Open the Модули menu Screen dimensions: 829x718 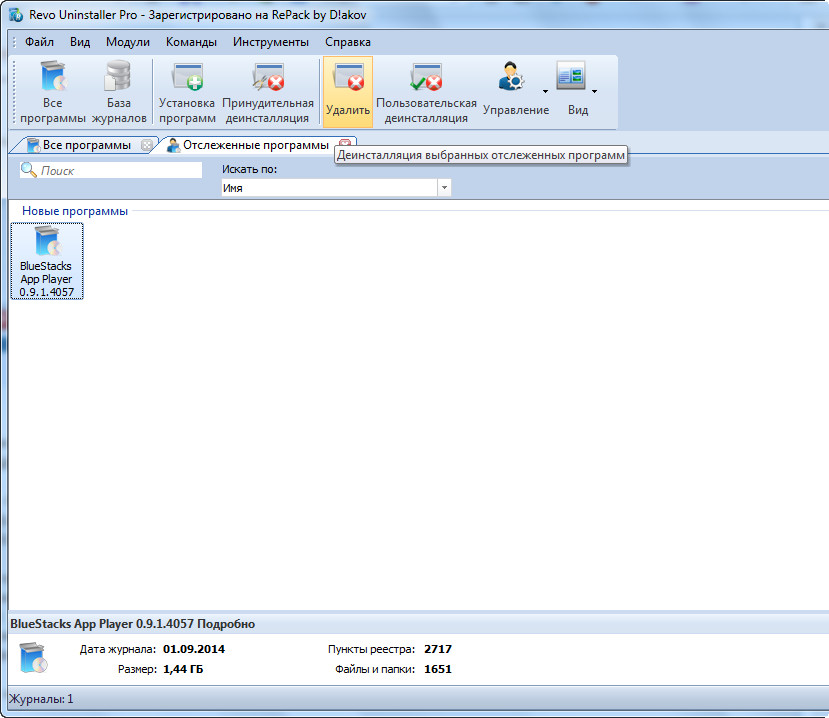tap(128, 42)
